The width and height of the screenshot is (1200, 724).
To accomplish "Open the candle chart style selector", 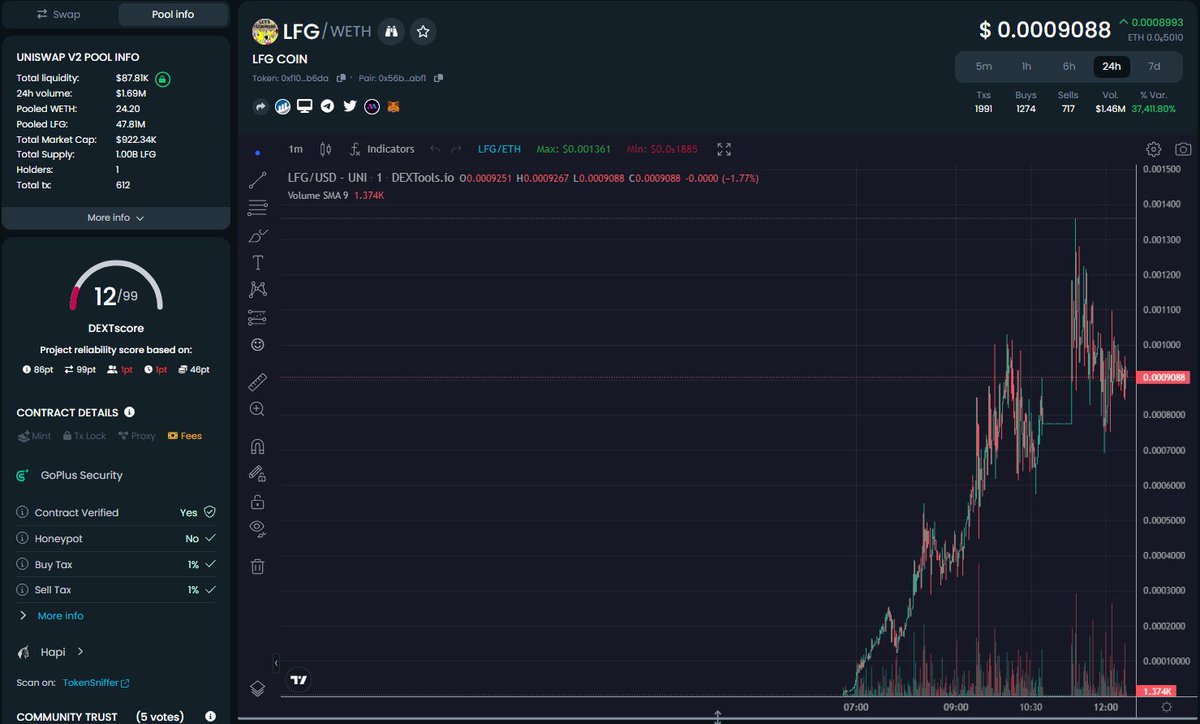I will (324, 149).
